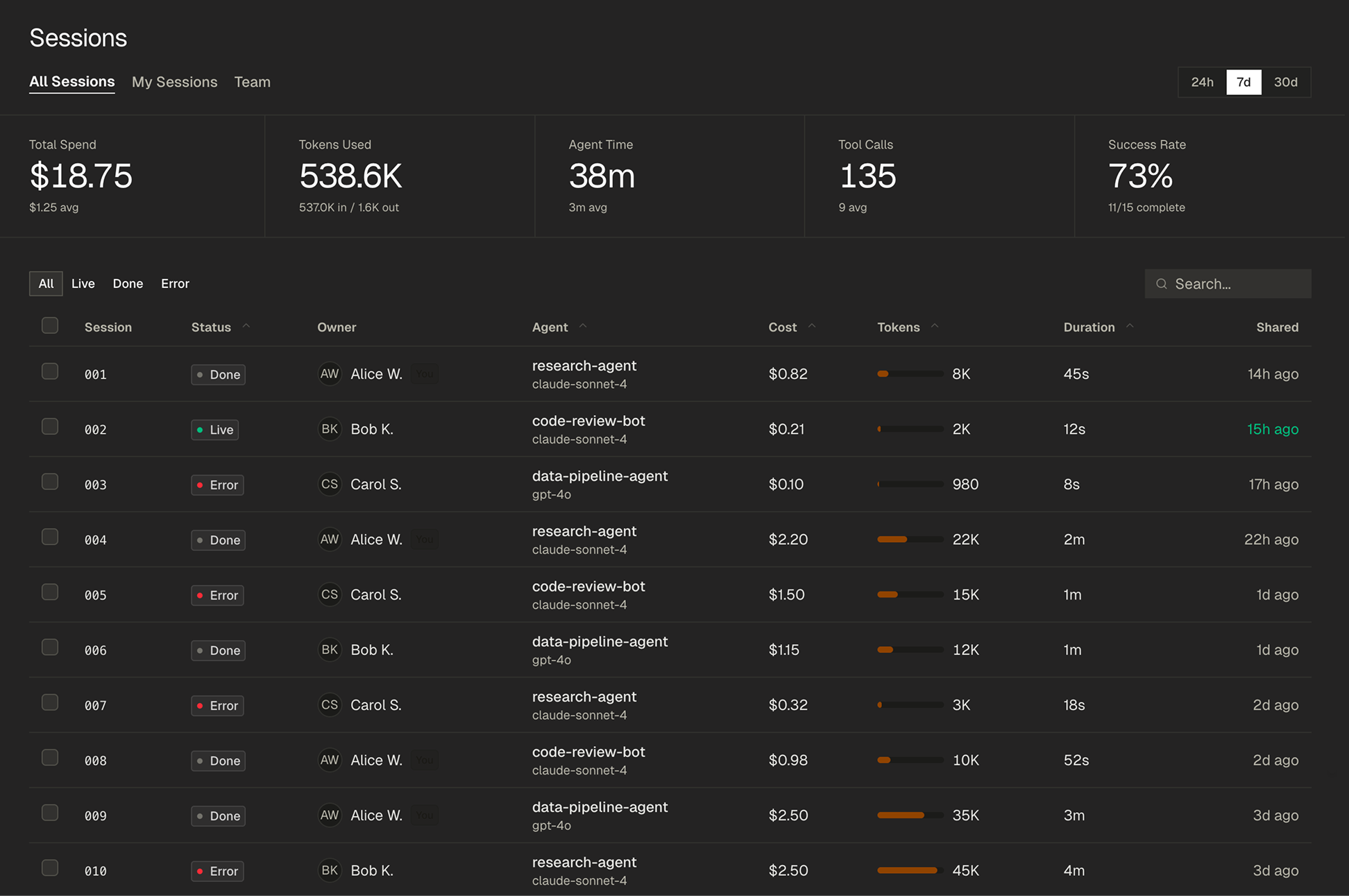Select session 004 checkbox
Image resolution: width=1349 pixels, height=896 pixels.
coord(50,536)
